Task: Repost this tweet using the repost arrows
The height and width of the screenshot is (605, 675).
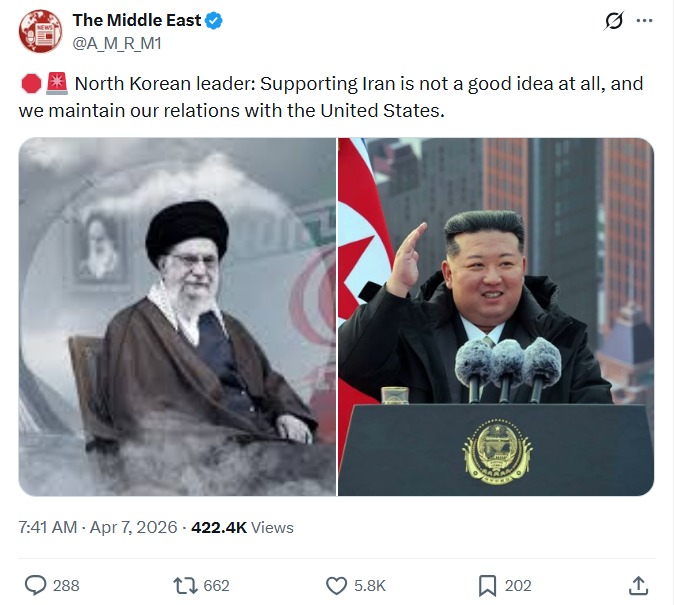Action: point(185,586)
